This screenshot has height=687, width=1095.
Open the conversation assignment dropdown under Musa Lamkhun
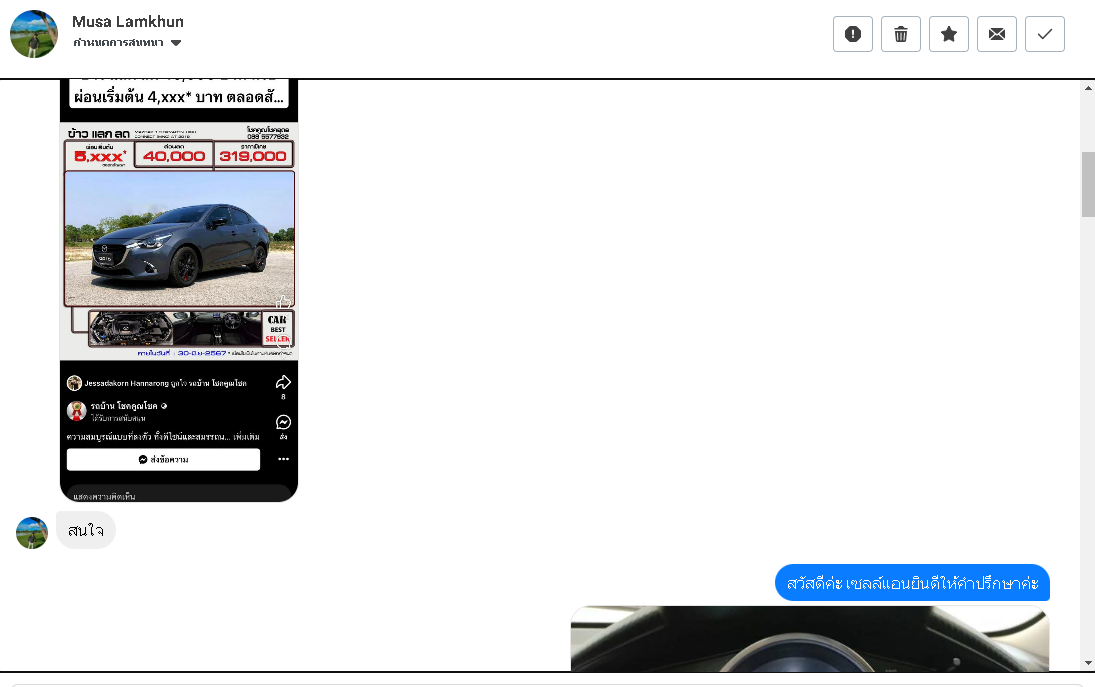127,43
